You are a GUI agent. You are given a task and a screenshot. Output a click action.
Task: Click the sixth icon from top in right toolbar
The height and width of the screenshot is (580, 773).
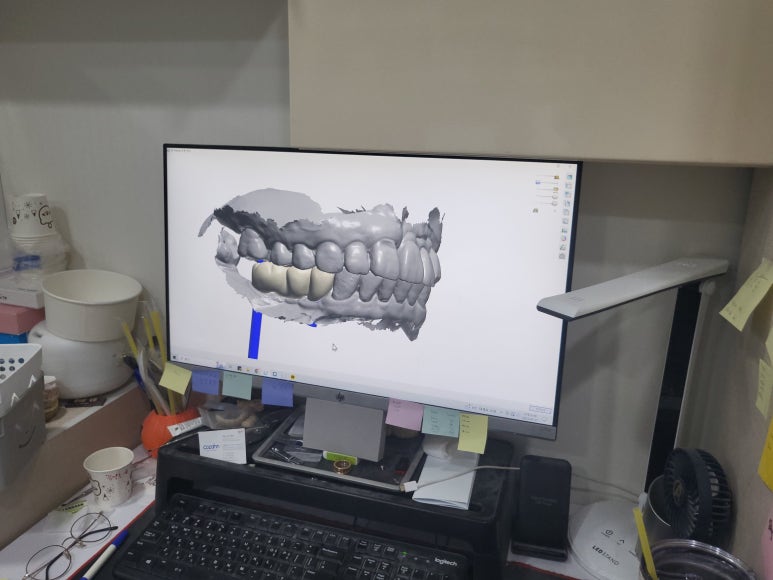click(565, 221)
